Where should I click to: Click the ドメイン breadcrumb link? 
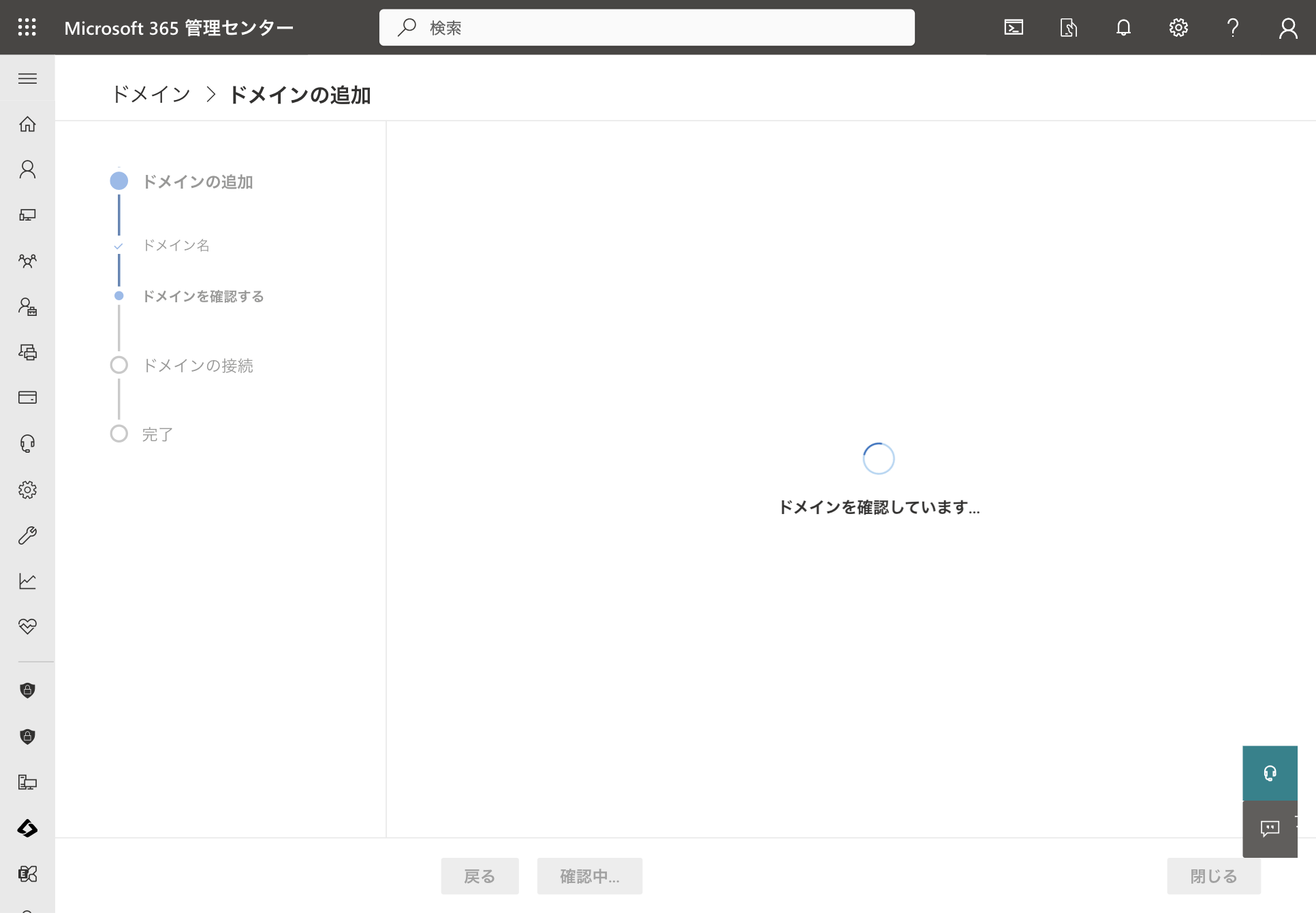(x=151, y=95)
